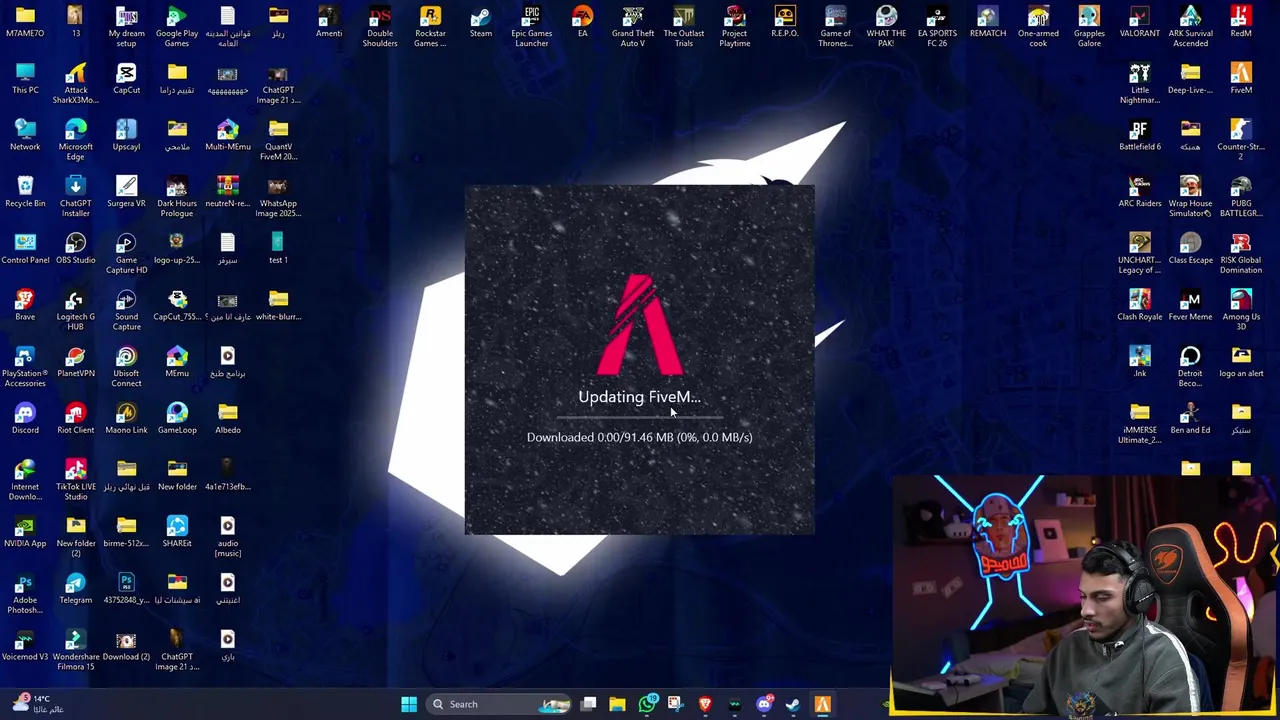Open File Explorer from the taskbar

618,704
